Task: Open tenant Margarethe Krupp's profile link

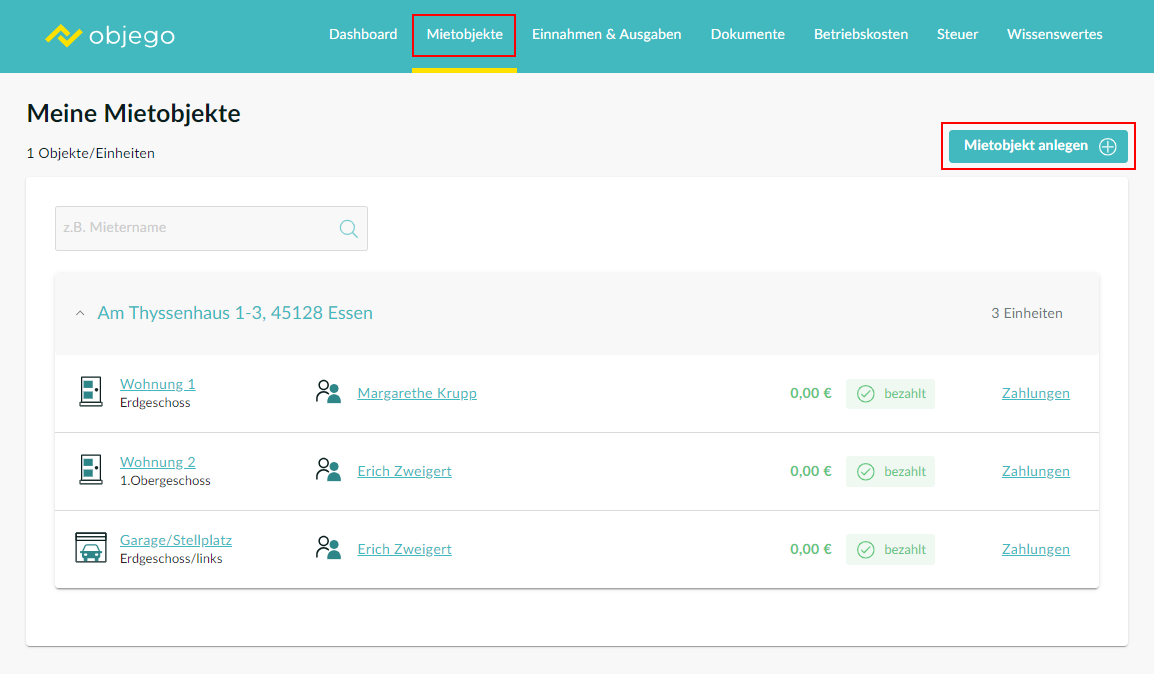Action: 417,393
